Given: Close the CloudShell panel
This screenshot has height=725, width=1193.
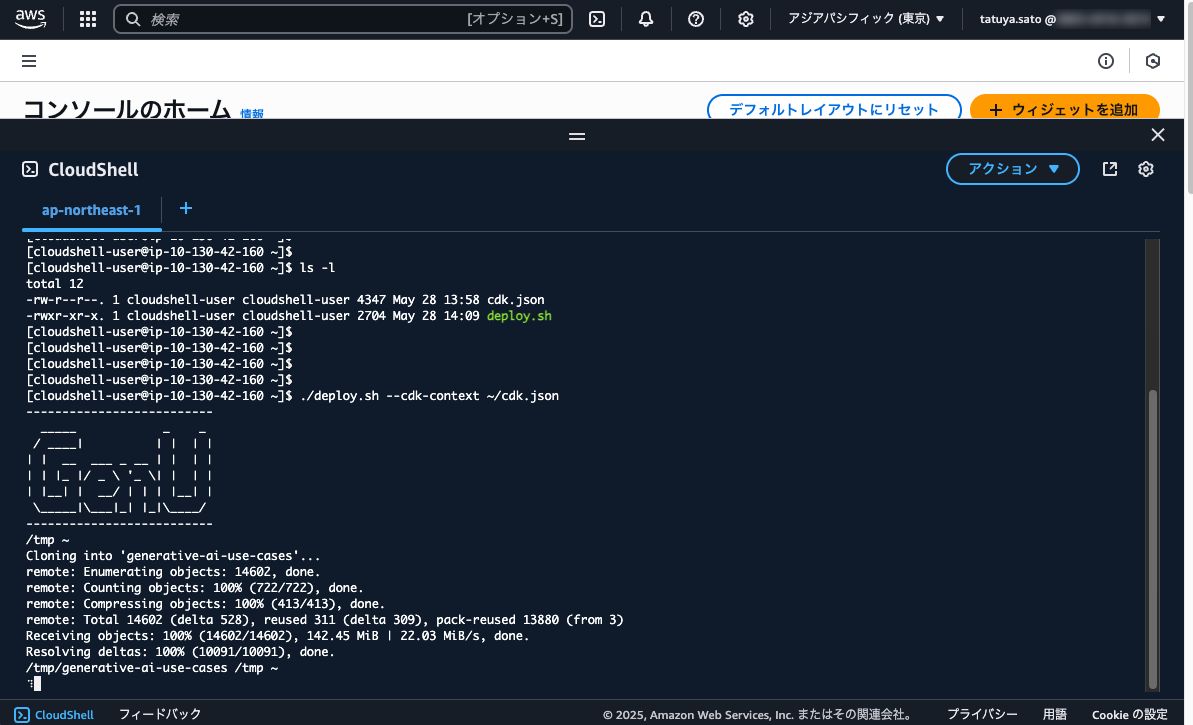Looking at the screenshot, I should coord(1158,135).
